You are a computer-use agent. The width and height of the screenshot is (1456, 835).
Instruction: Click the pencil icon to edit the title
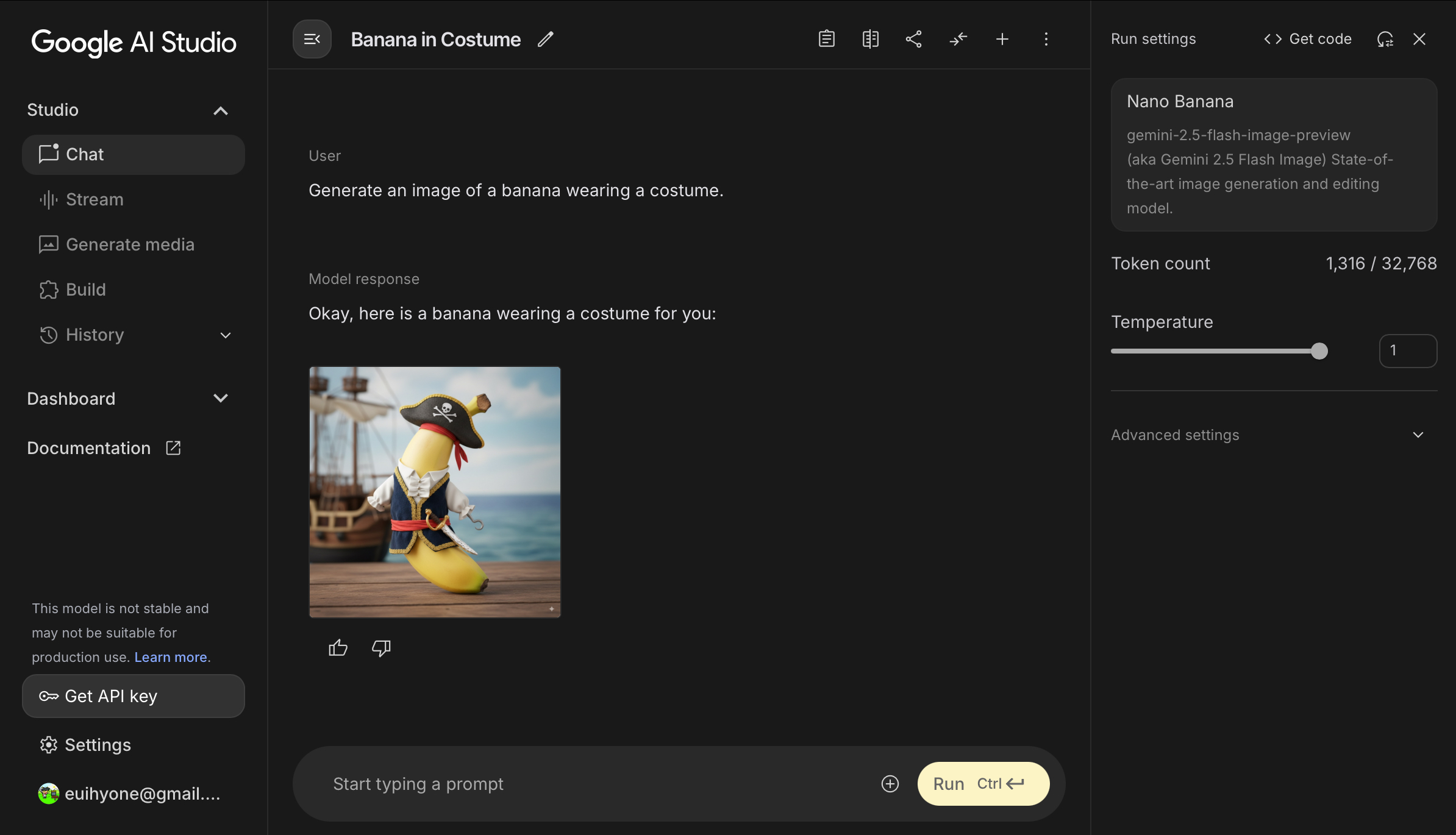click(546, 40)
